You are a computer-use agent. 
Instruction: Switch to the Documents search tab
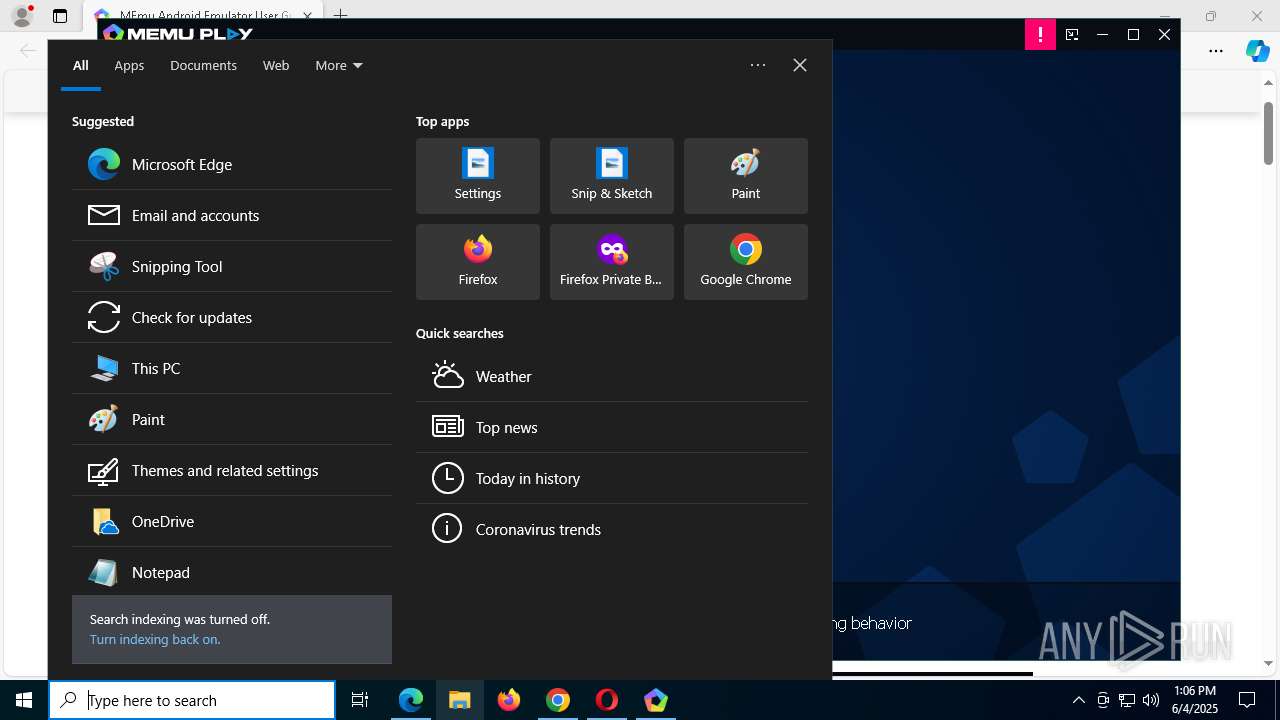pos(203,65)
